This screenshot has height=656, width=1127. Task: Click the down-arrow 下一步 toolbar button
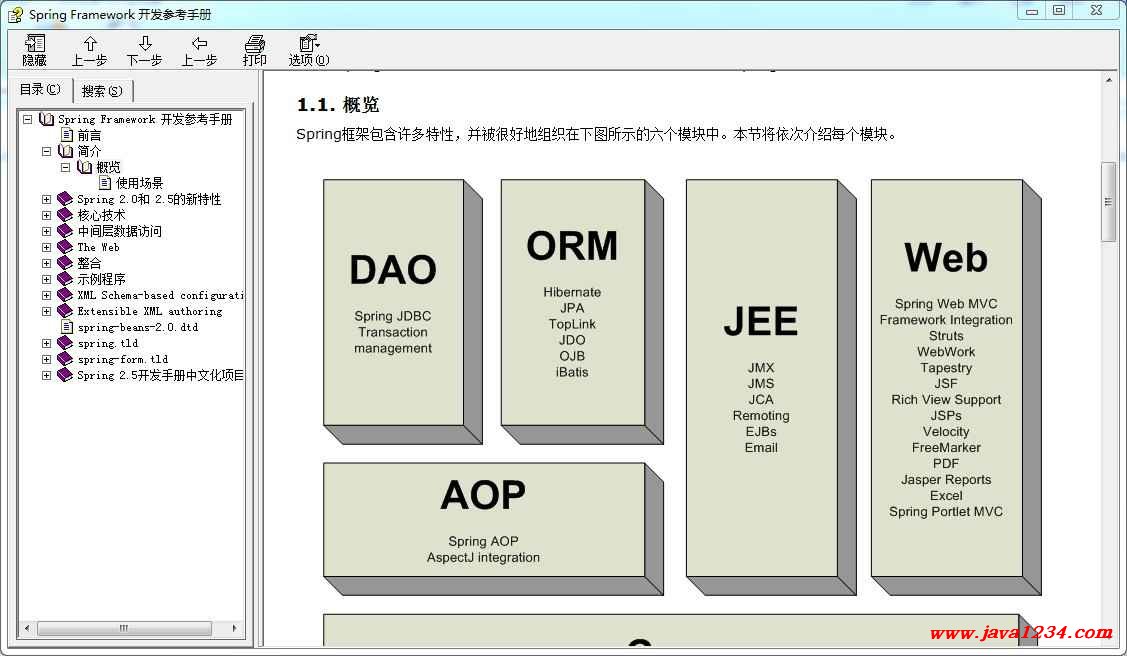point(144,50)
